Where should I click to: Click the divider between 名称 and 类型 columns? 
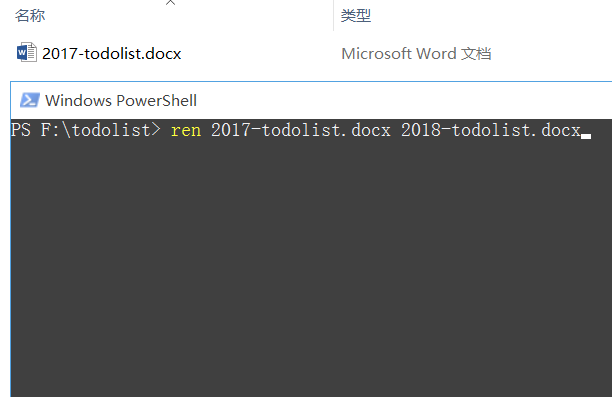(x=334, y=16)
